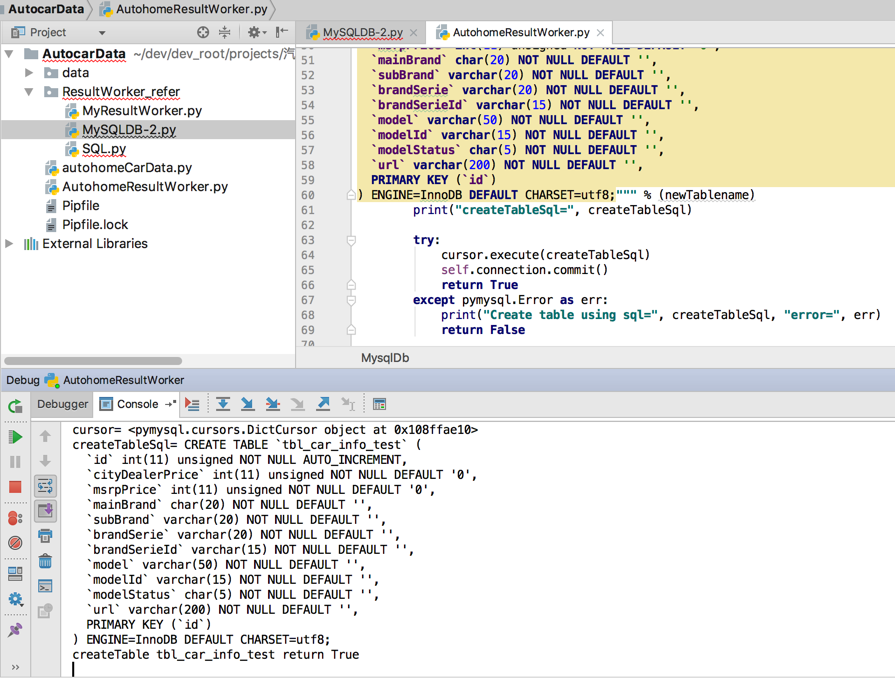Click the Step Out debug icon
This screenshot has height=678, width=895.
323,404
